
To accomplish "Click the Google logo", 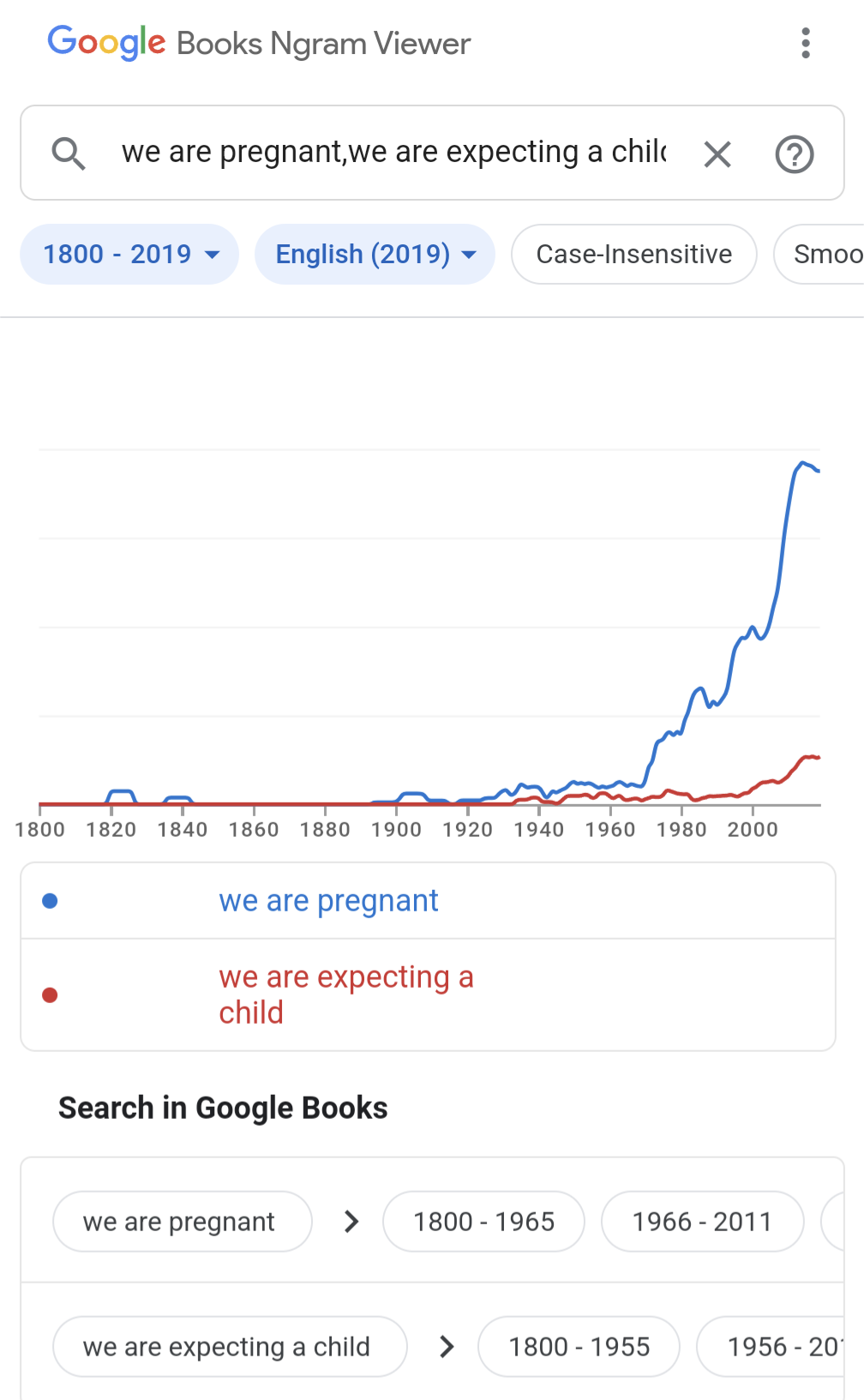I will (x=106, y=42).
